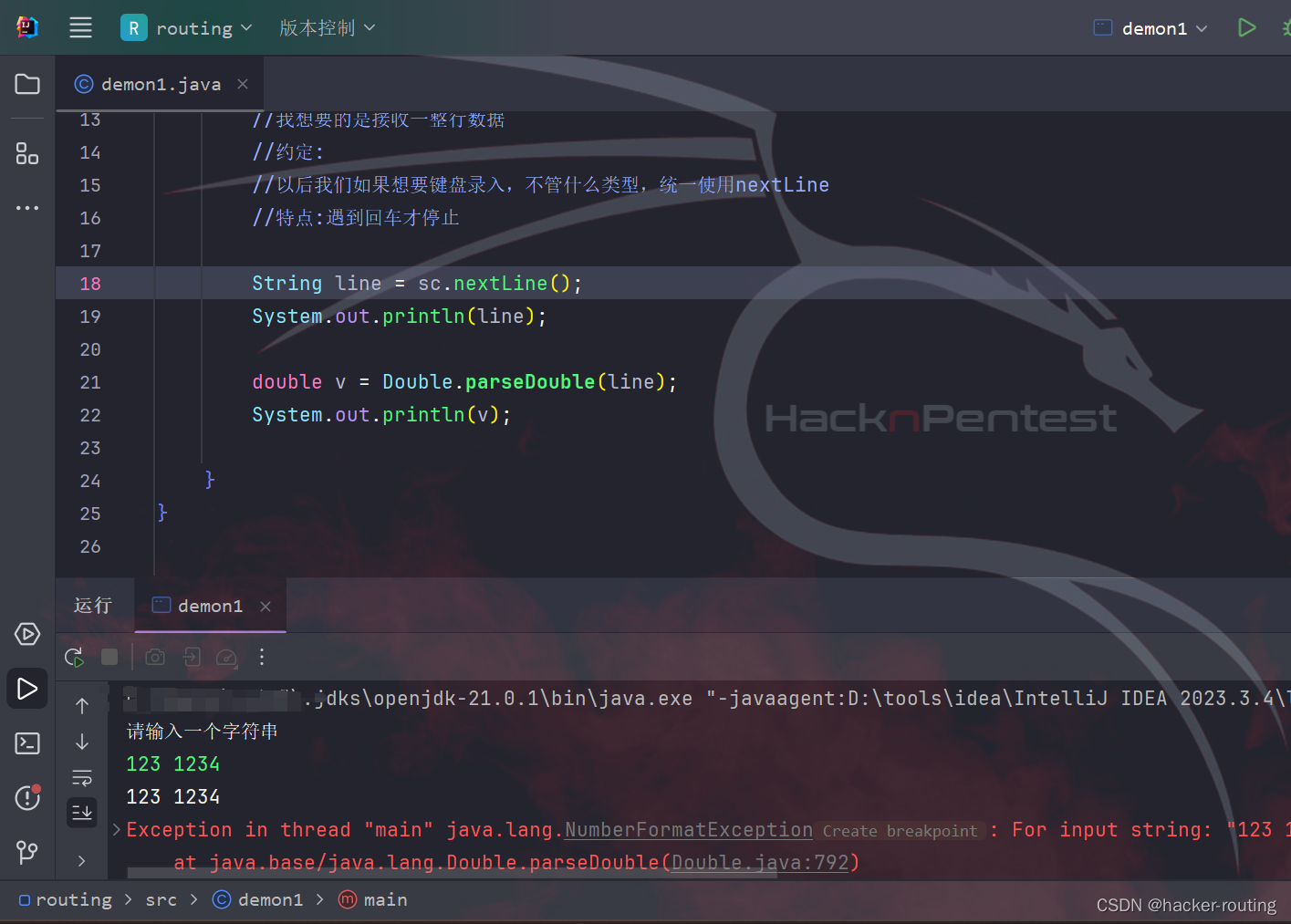Screen dimensions: 1291x924
Task: Open more run toolbar options
Action: 262,657
